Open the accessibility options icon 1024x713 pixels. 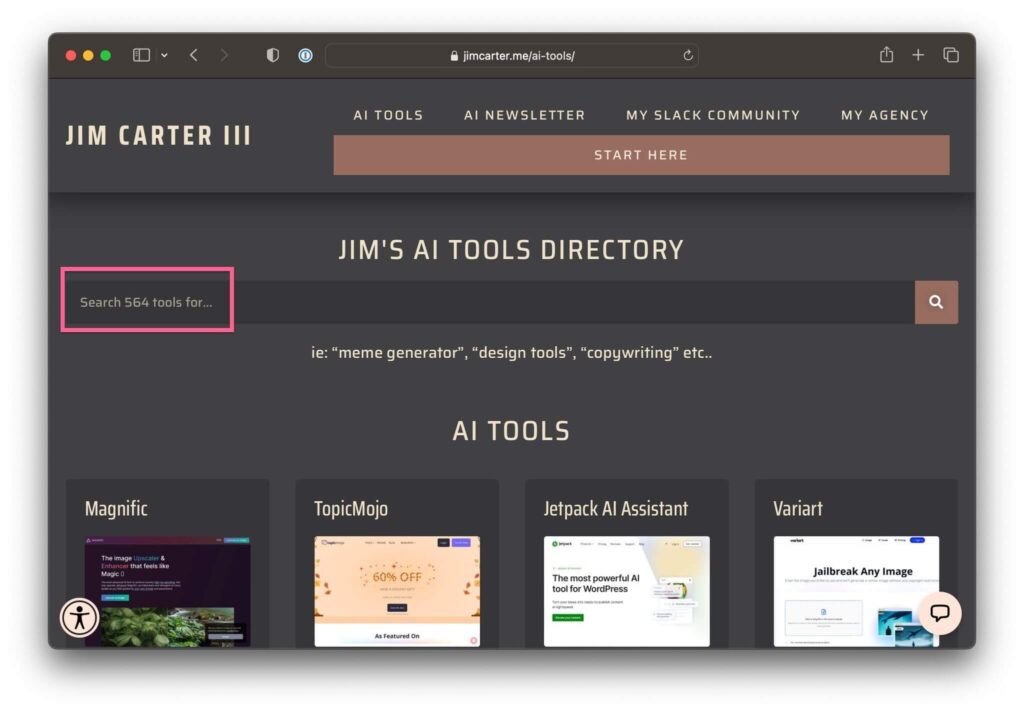pyautogui.click(x=79, y=617)
